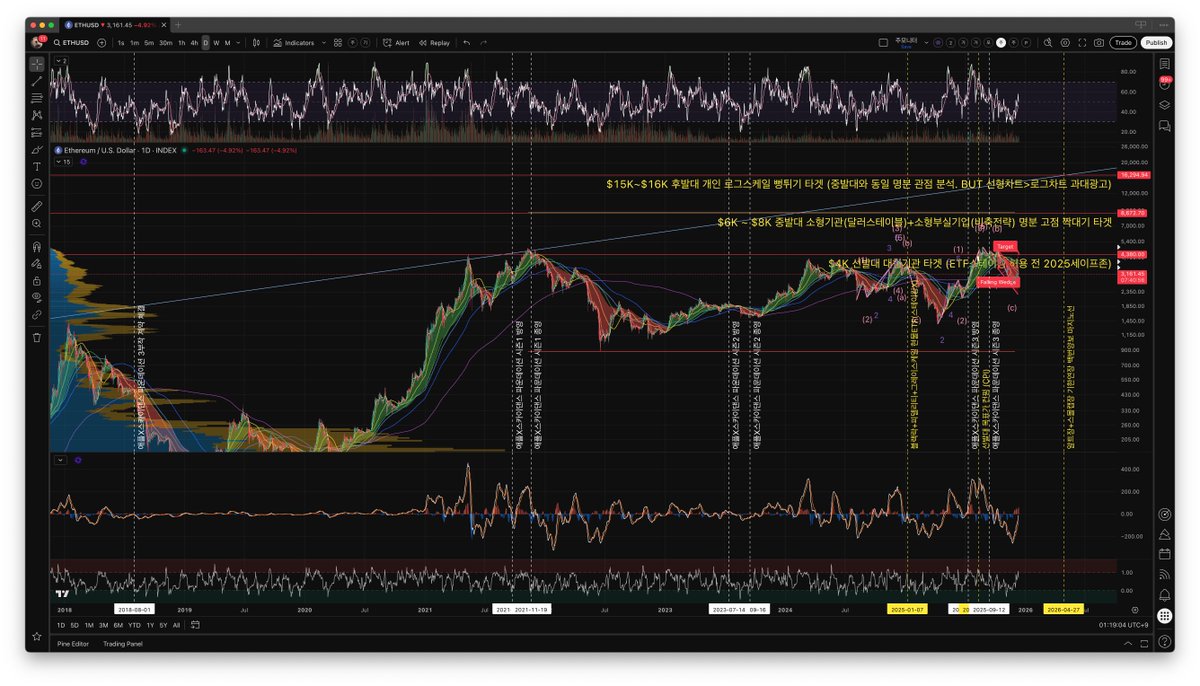The image size is (1200, 686).
Task: Expand the oscillator pane legend chevron
Action: (59, 459)
